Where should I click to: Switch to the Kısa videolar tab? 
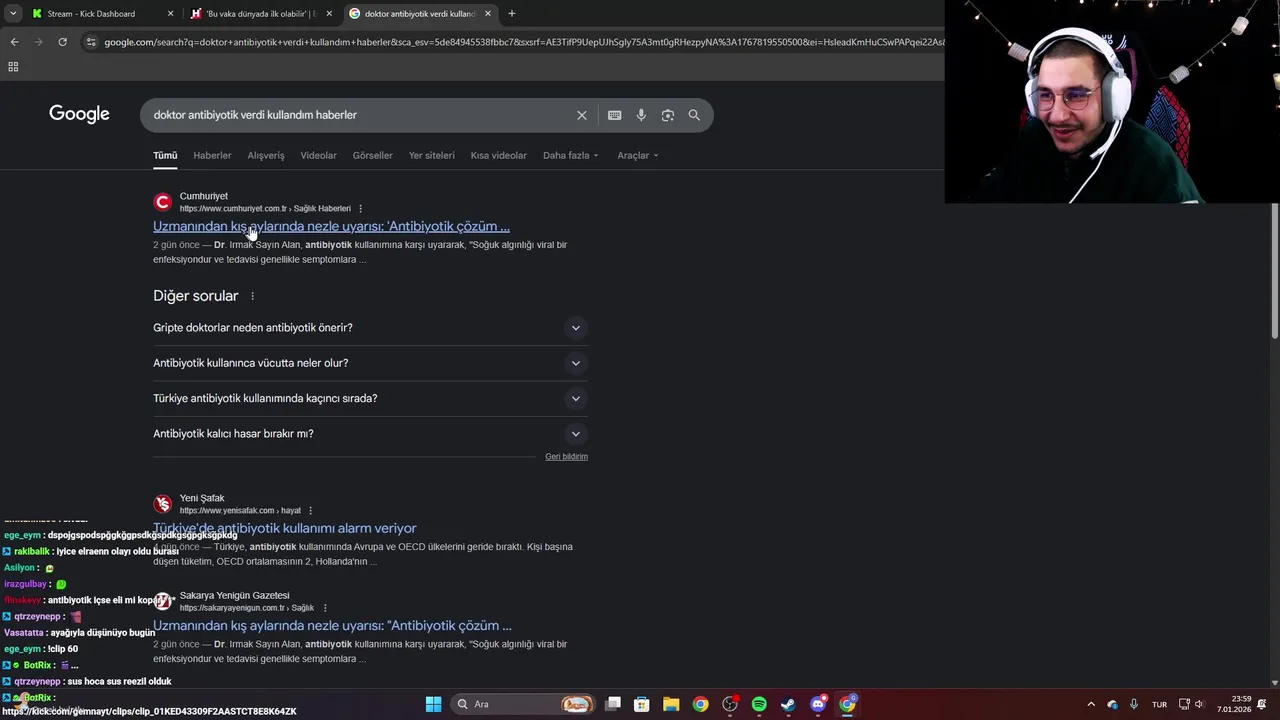point(499,155)
